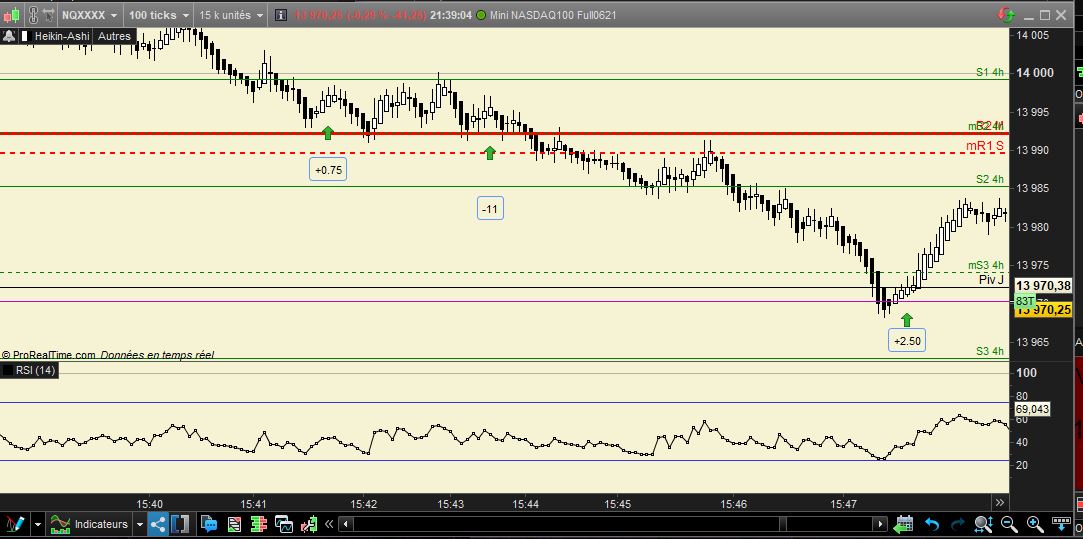Click the news list icon
Image resolution: width=1083 pixels, height=539 pixels.
pos(234,524)
